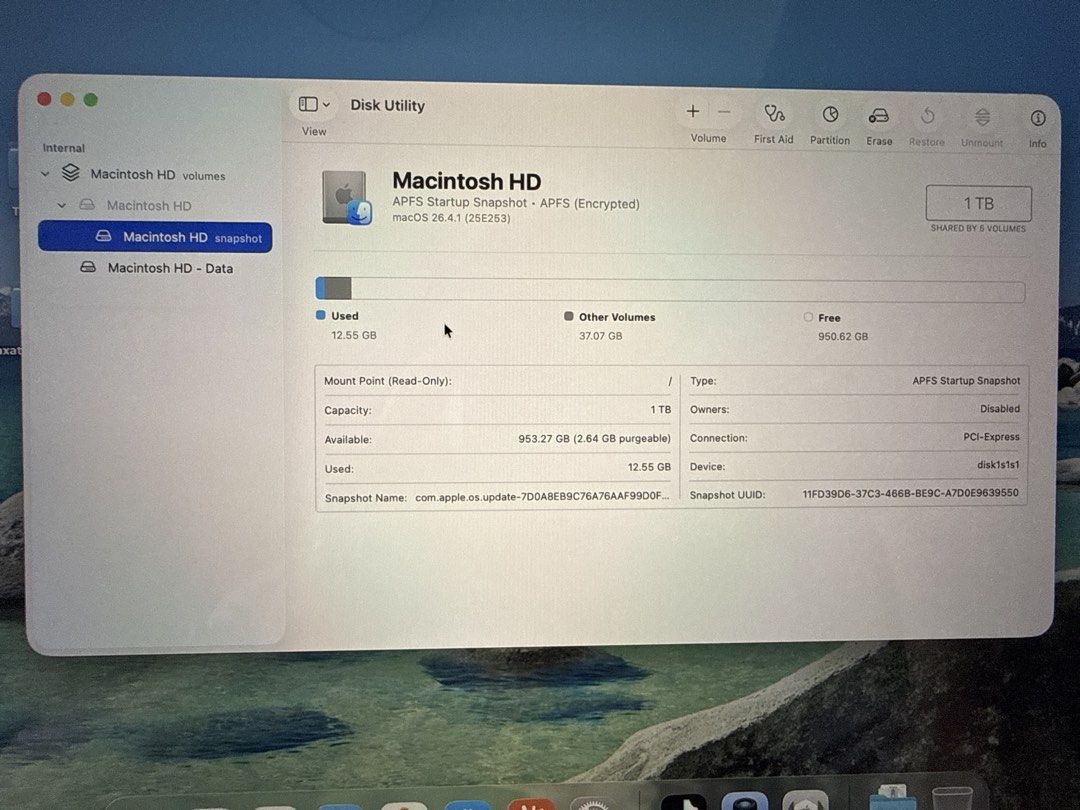This screenshot has height=810, width=1080.
Task: Minimize Disk Utility with yellow button
Action: [x=68, y=99]
